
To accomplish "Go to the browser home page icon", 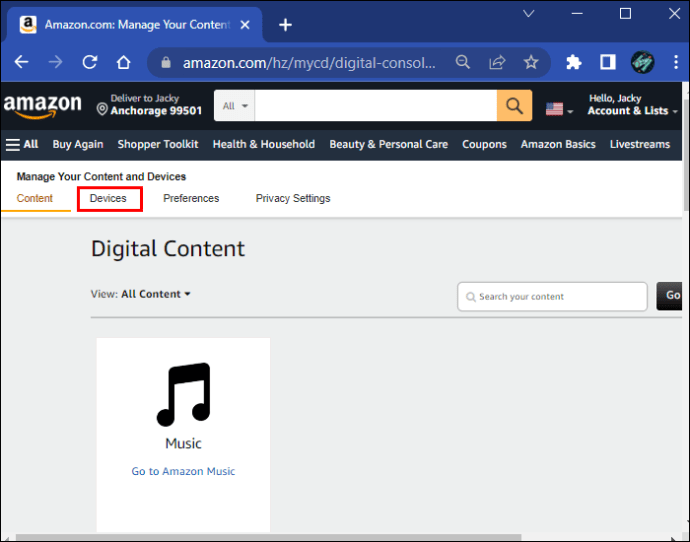I will pyautogui.click(x=124, y=62).
